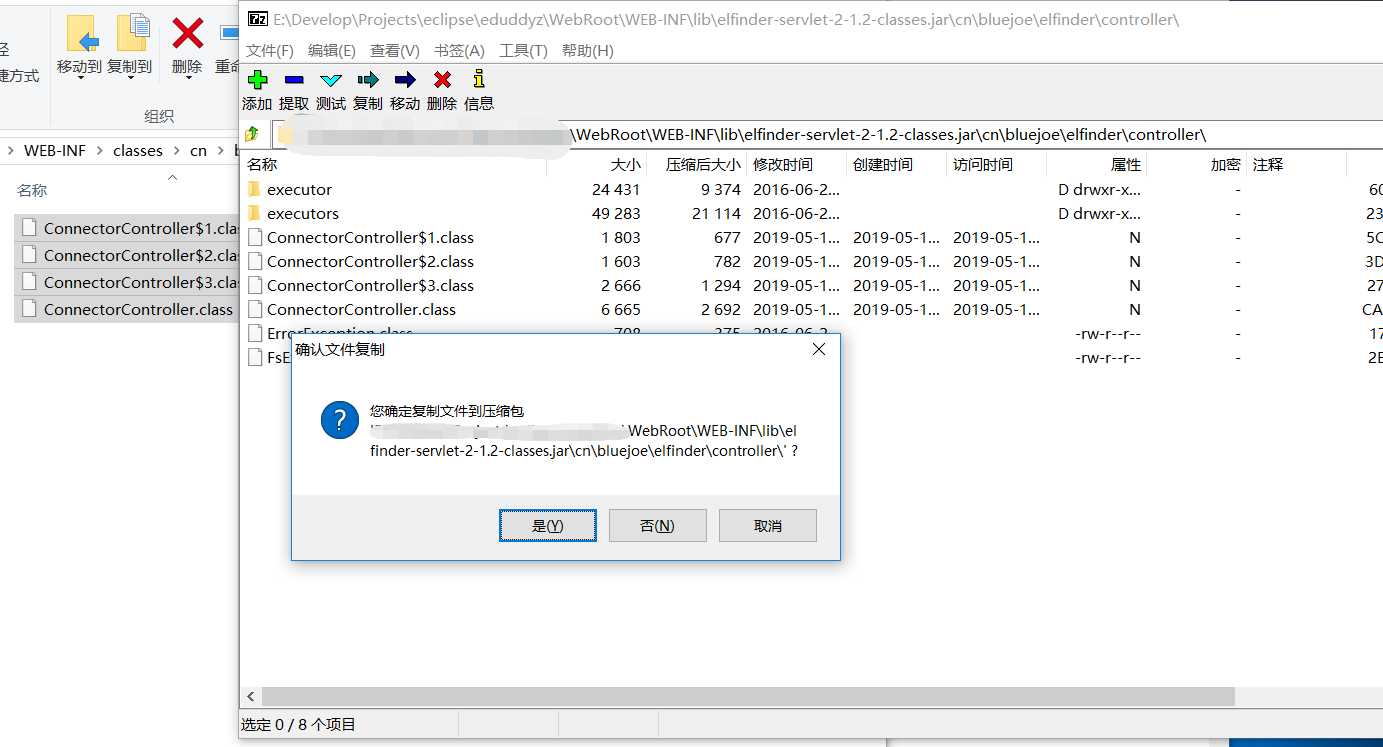Click the horizontal scrollbar left arrow
Screen dimensions: 1383x747
[251, 696]
